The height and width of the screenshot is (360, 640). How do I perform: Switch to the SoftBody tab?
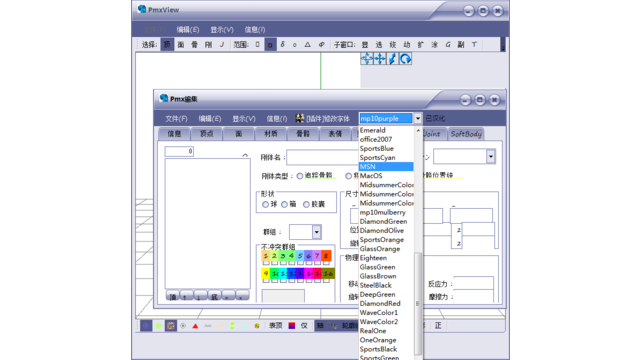(466, 133)
